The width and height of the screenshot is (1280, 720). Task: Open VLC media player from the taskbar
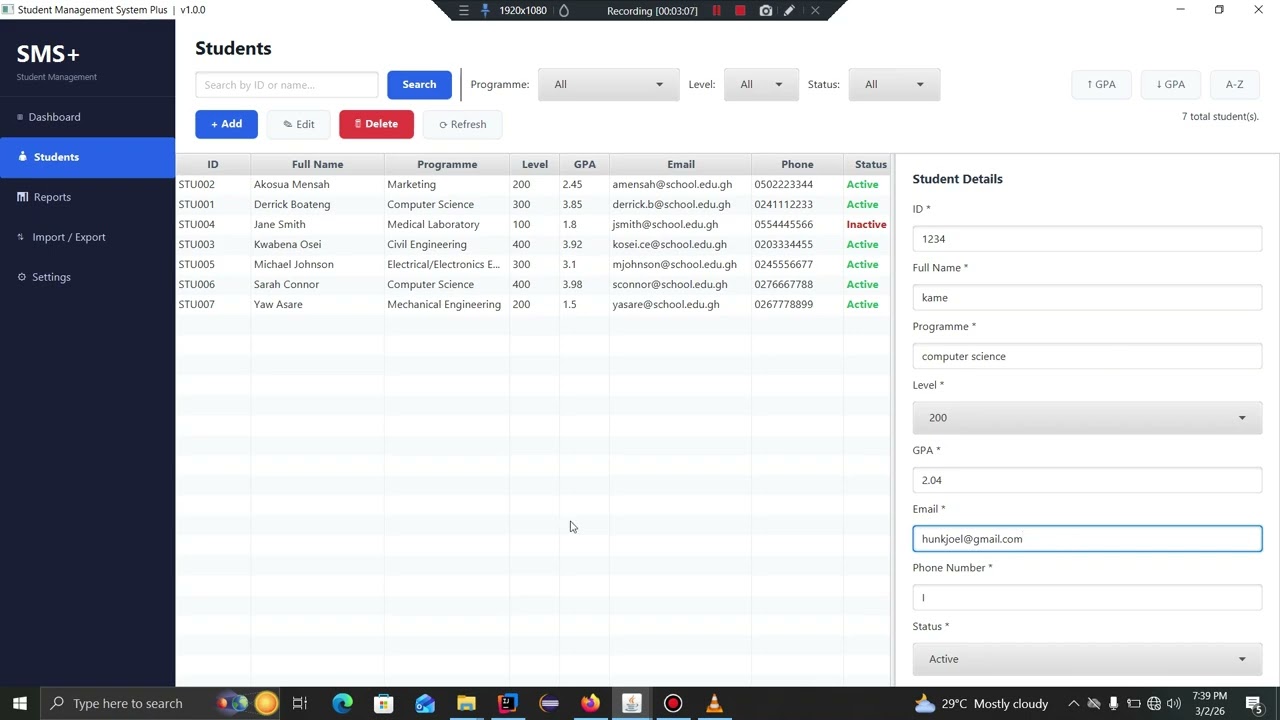coord(714,704)
